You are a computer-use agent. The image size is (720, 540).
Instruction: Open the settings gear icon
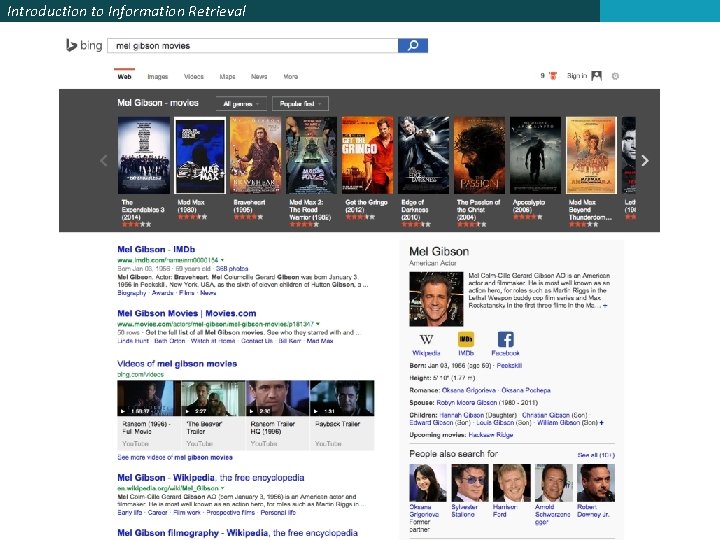click(x=615, y=76)
